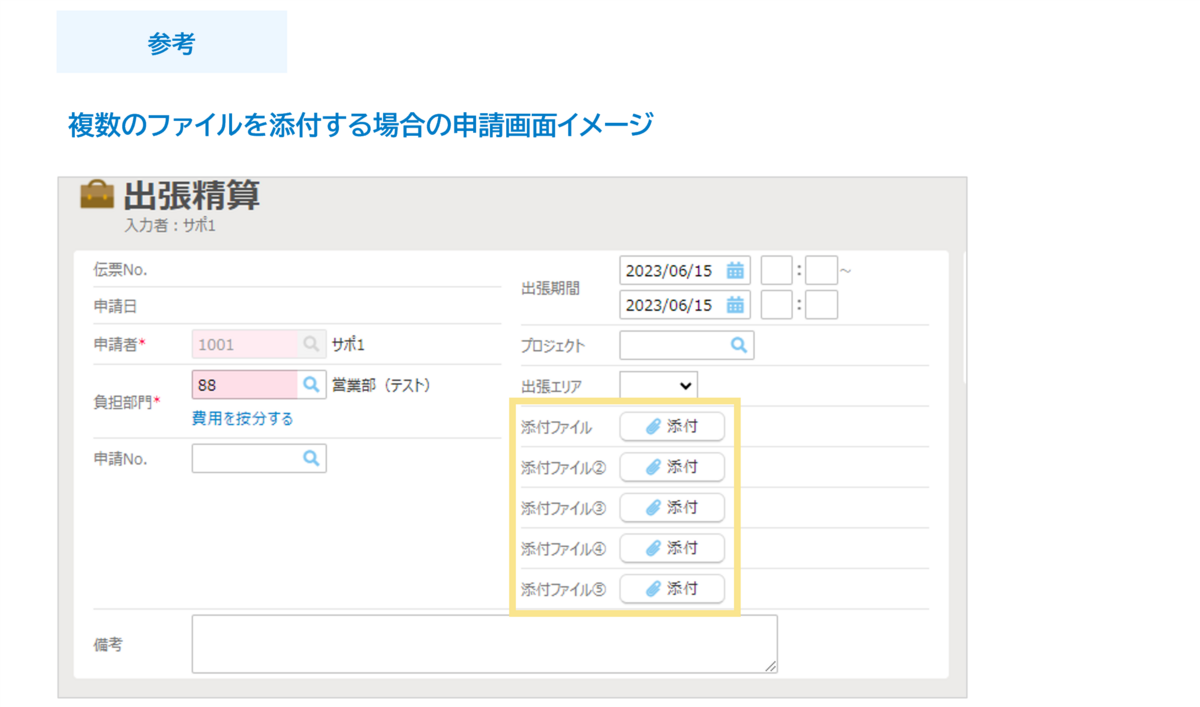Click the first 添付ファイル 添付 button
Viewport: 1200px width, 707px height.
(x=672, y=427)
